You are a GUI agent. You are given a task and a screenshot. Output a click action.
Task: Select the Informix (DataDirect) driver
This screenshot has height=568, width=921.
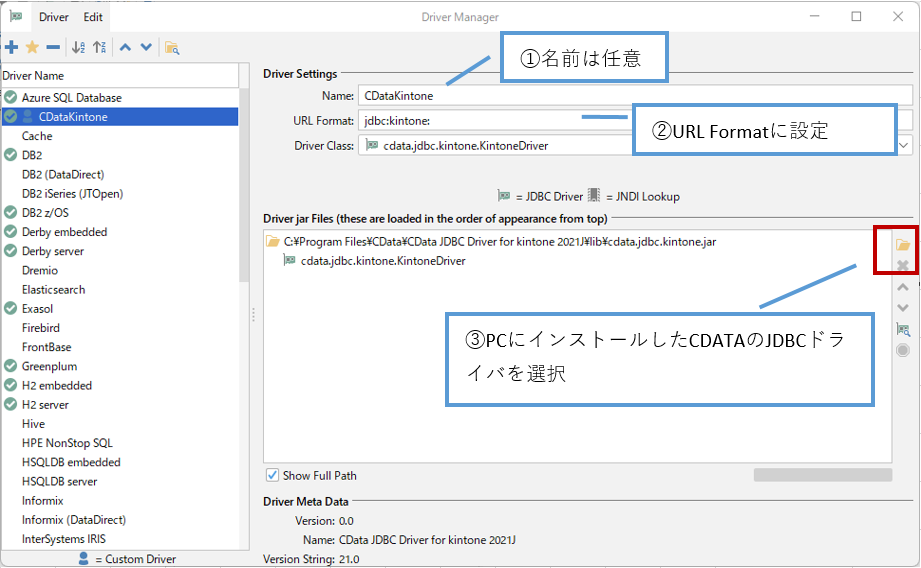point(74,520)
